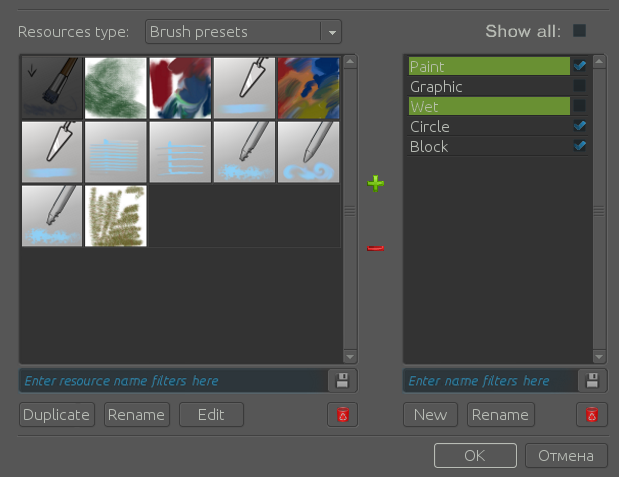619x477 pixels.
Task: Enable the Graphic tag checkbox
Action: point(579,86)
